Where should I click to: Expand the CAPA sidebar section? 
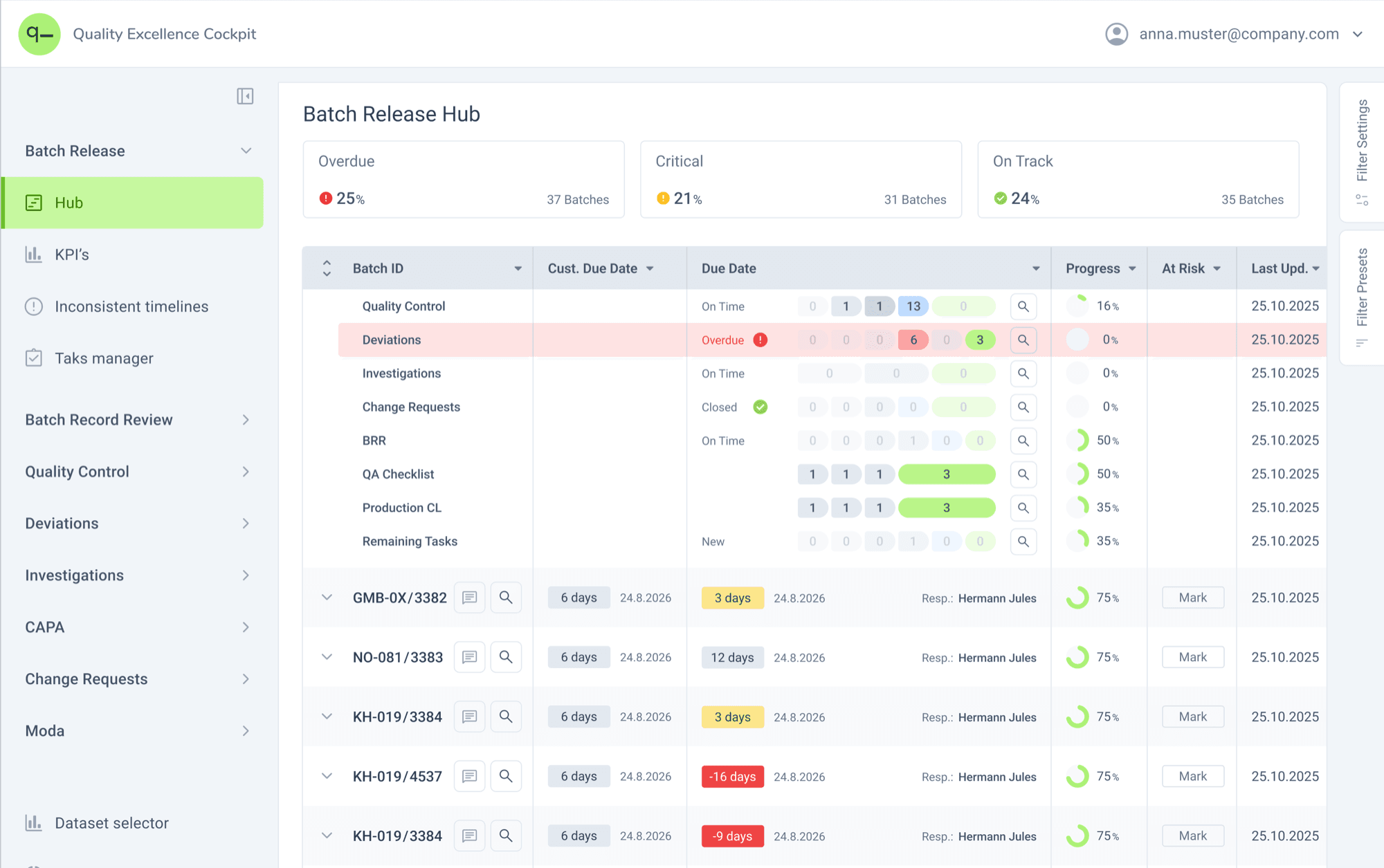pos(246,627)
